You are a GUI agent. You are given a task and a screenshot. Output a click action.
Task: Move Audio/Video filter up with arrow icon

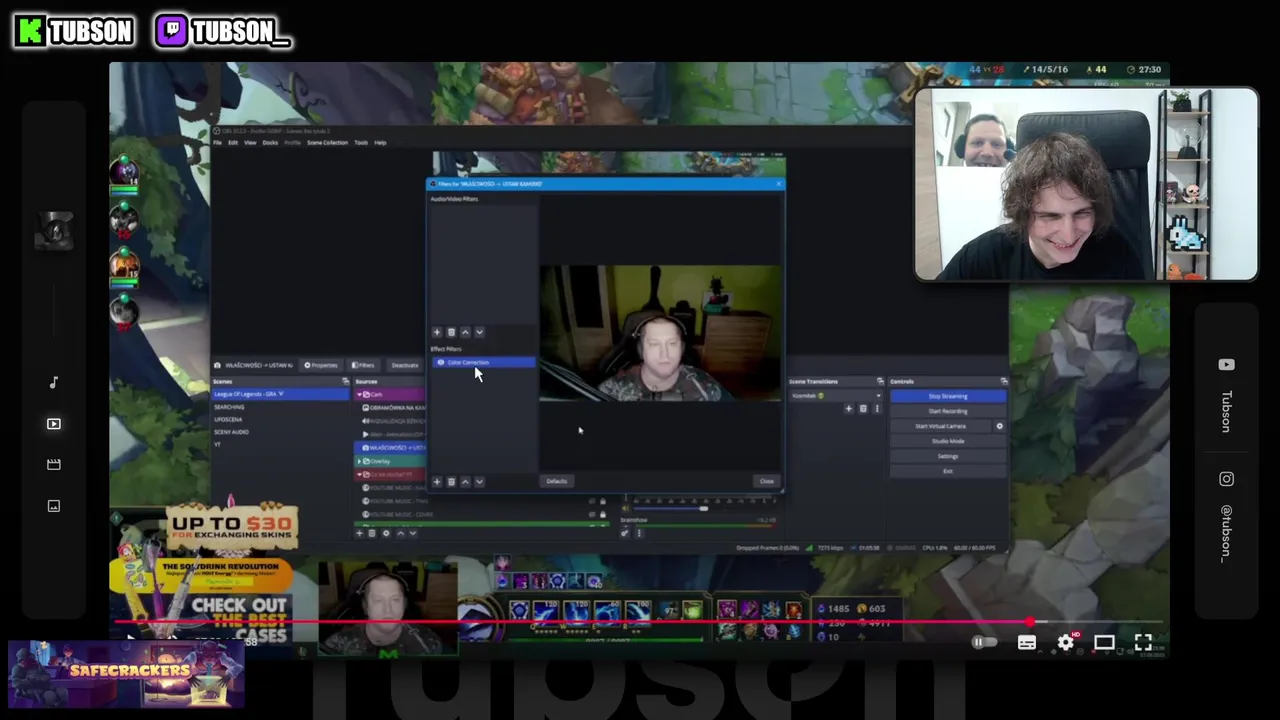coord(465,332)
